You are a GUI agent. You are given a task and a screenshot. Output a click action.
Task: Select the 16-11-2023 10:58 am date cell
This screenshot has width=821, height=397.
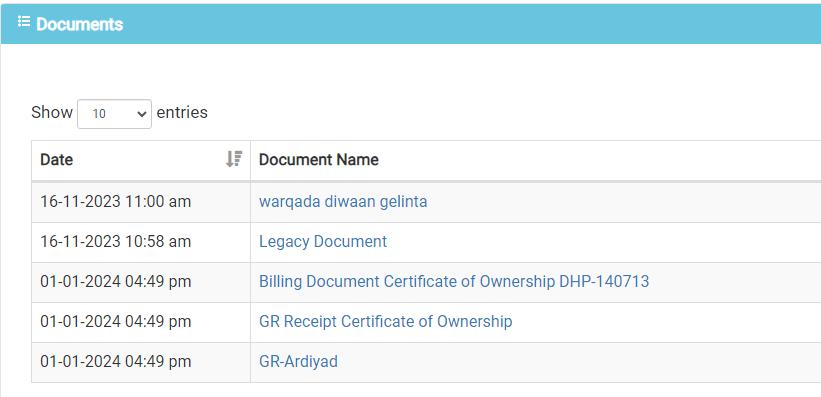pos(141,242)
